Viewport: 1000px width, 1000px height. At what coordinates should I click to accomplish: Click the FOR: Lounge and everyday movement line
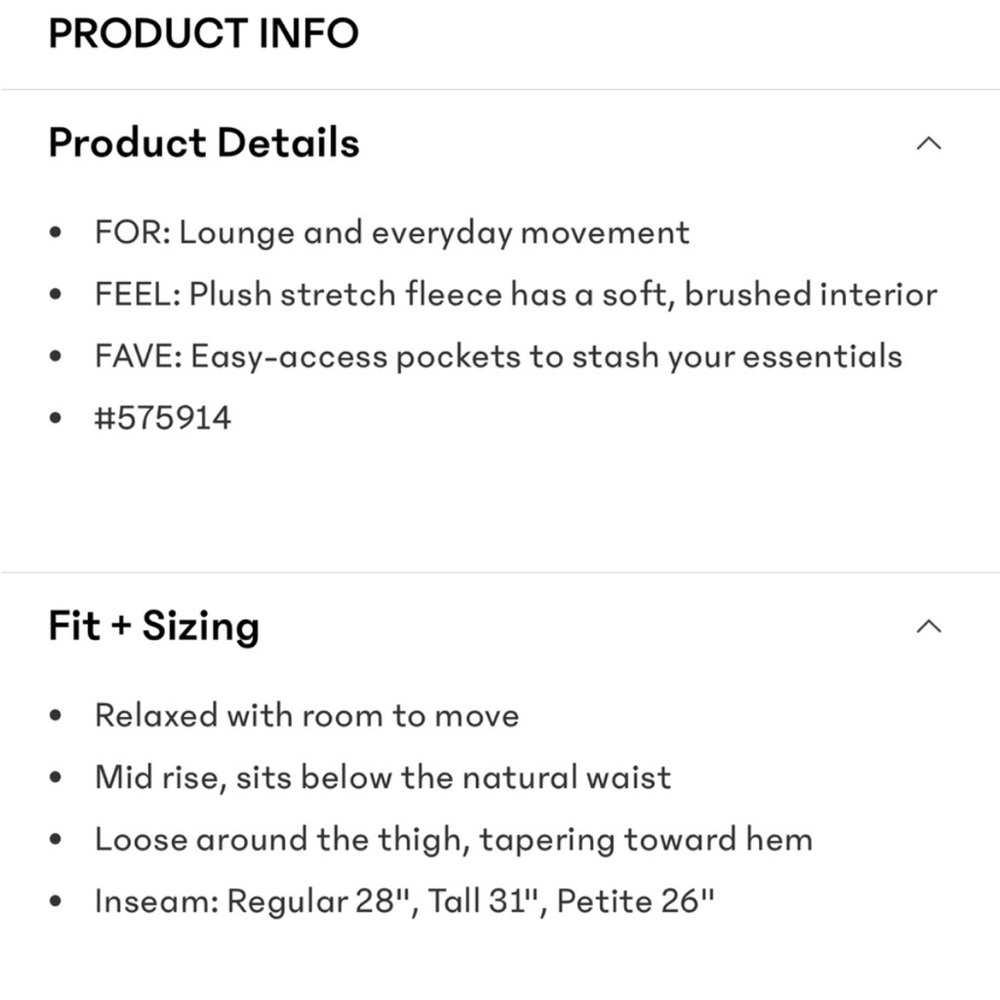[392, 232]
